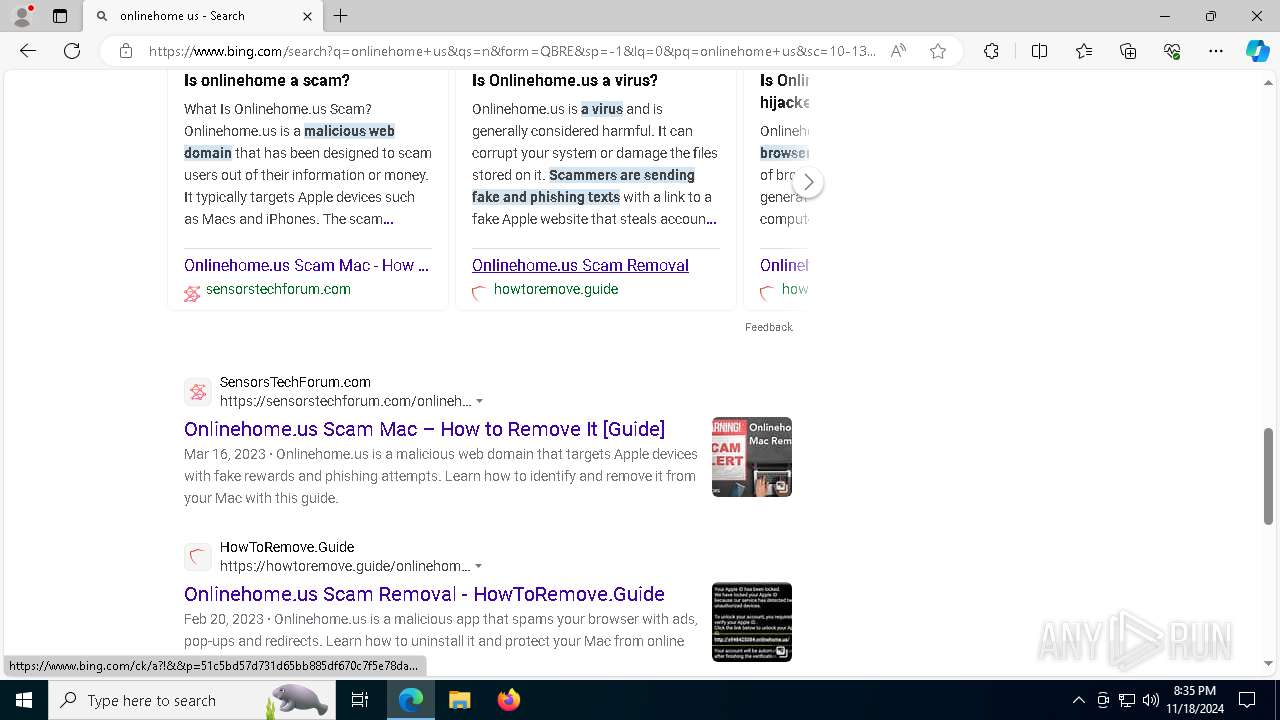Open Task View on taskbar
Image resolution: width=1280 pixels, height=720 pixels.
pyautogui.click(x=361, y=700)
